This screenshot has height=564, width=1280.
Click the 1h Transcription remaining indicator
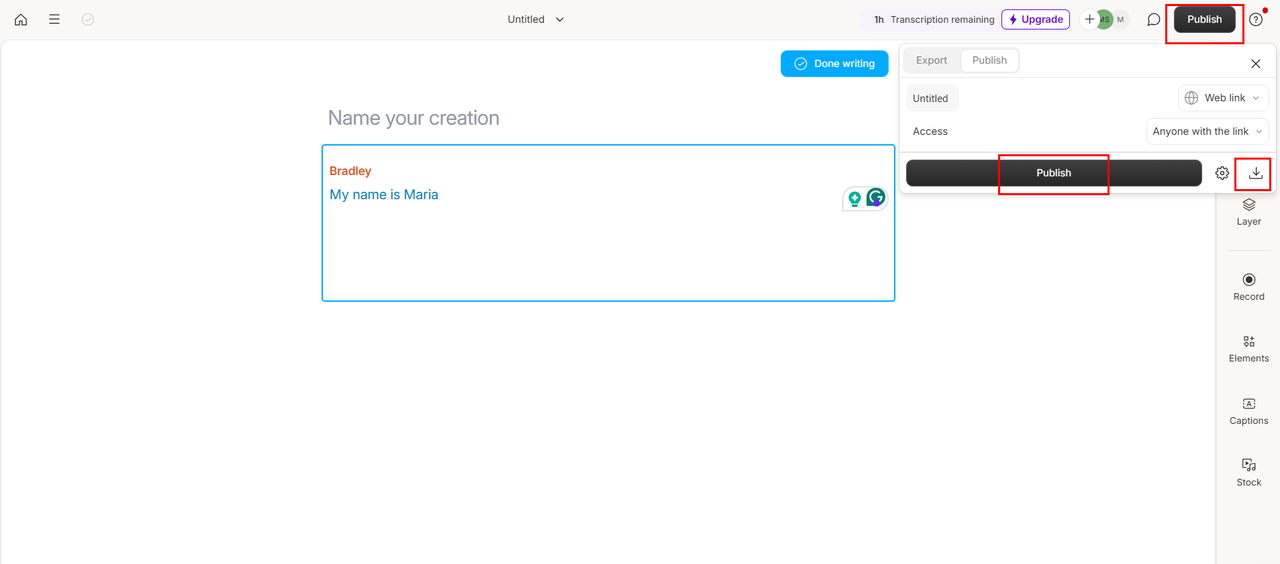[x=934, y=19]
